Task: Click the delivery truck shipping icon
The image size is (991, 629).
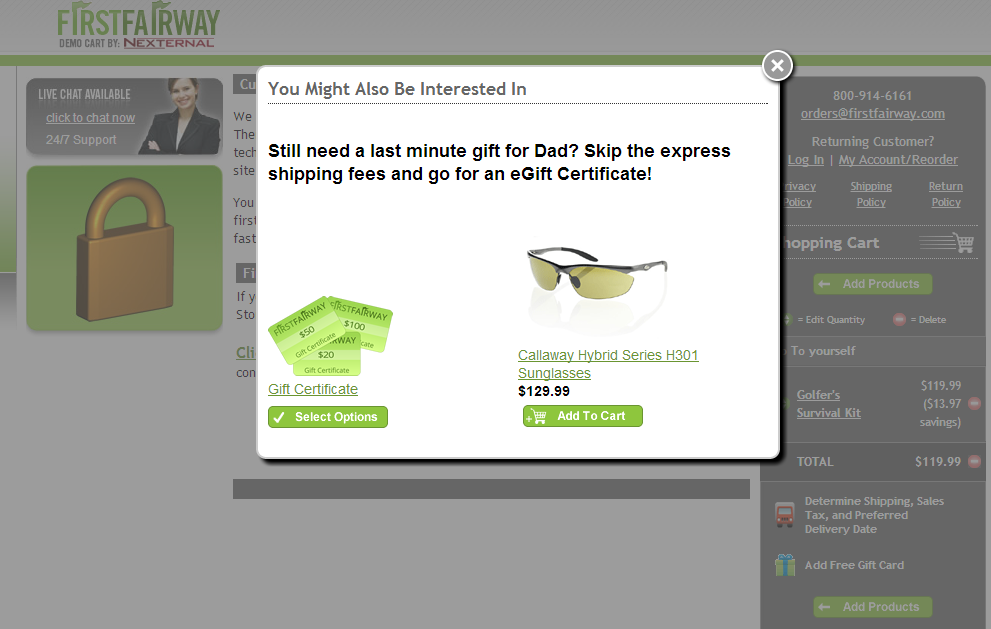Action: click(784, 515)
